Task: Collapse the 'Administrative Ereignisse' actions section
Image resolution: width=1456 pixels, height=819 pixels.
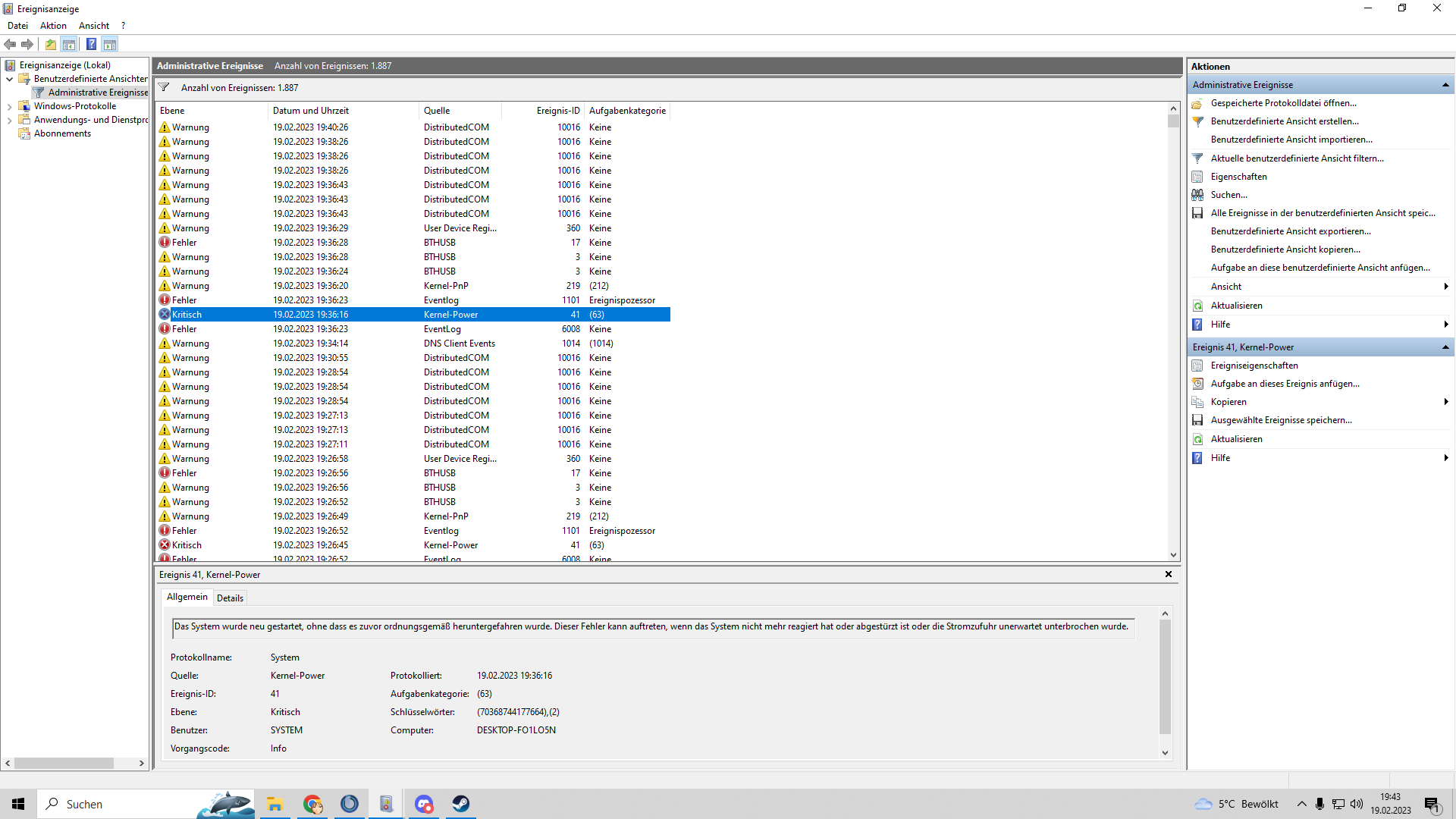Action: point(1445,85)
